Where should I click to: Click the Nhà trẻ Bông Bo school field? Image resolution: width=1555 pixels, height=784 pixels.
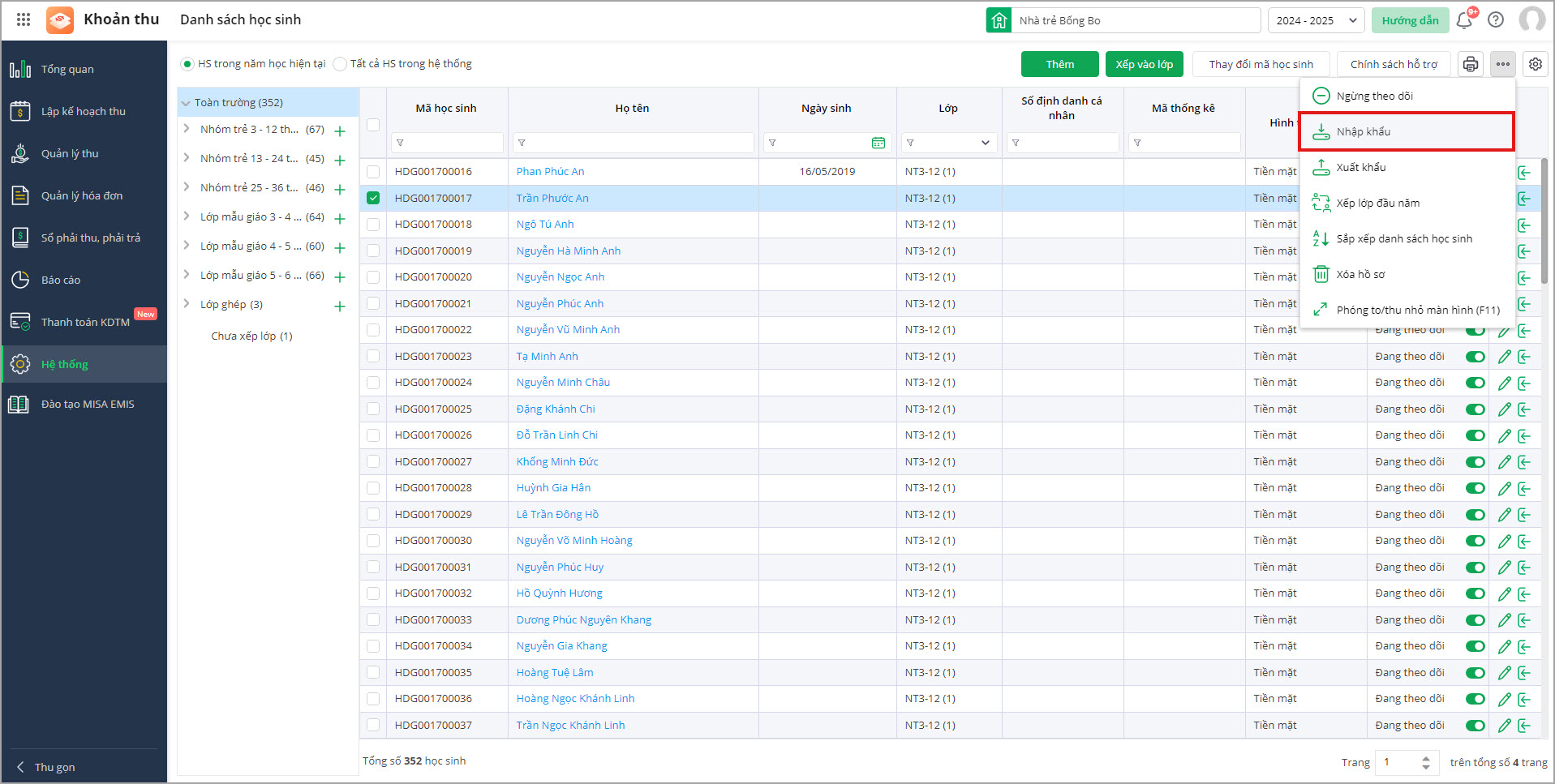tap(1136, 20)
